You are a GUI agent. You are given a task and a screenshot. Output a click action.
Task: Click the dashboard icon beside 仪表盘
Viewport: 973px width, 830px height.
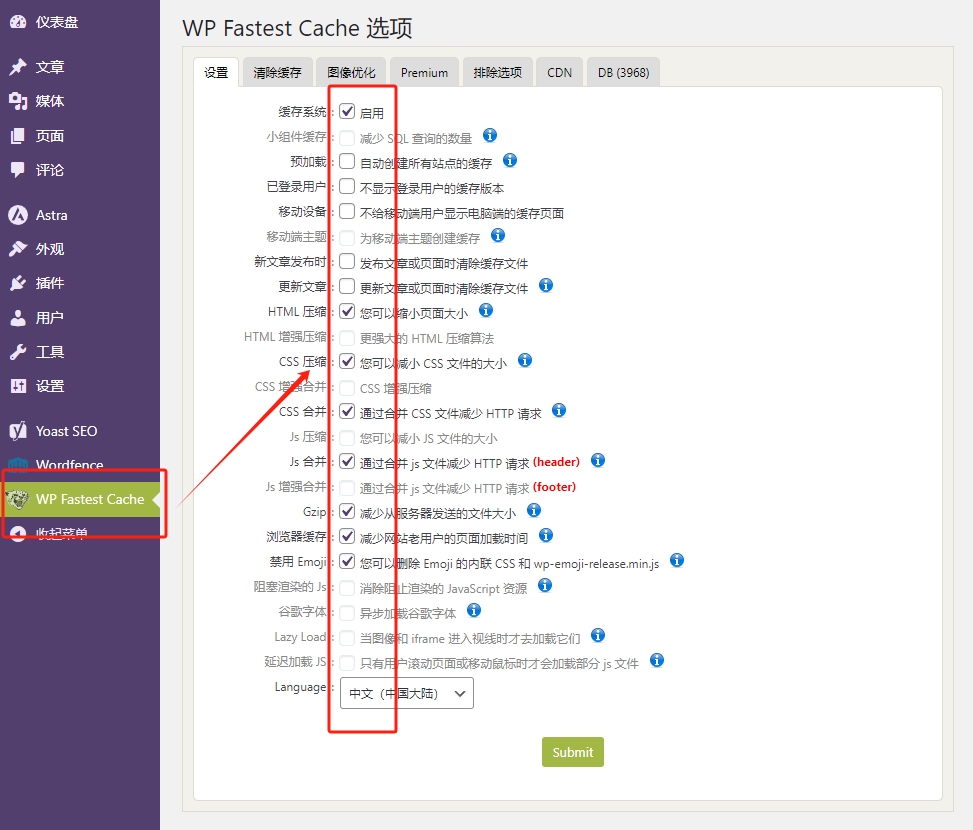18,22
